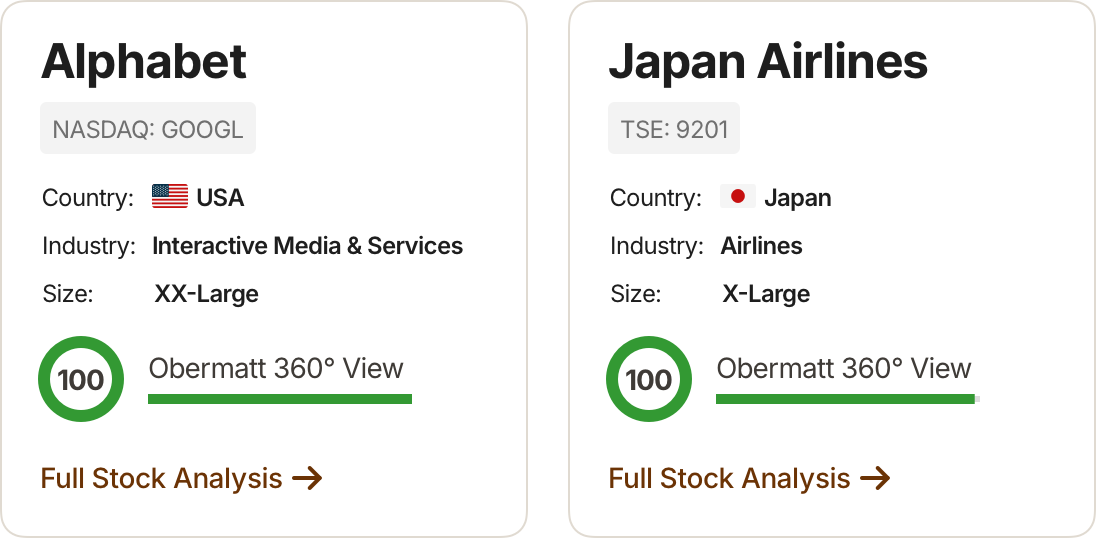The width and height of the screenshot is (1096, 538).
Task: Open Alphabet's Full Stock Analysis link
Action: pyautogui.click(x=182, y=479)
